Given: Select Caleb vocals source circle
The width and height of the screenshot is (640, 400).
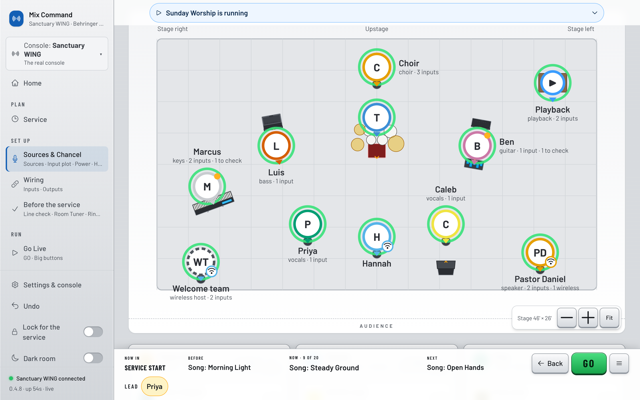Looking at the screenshot, I should pyautogui.click(x=446, y=224).
